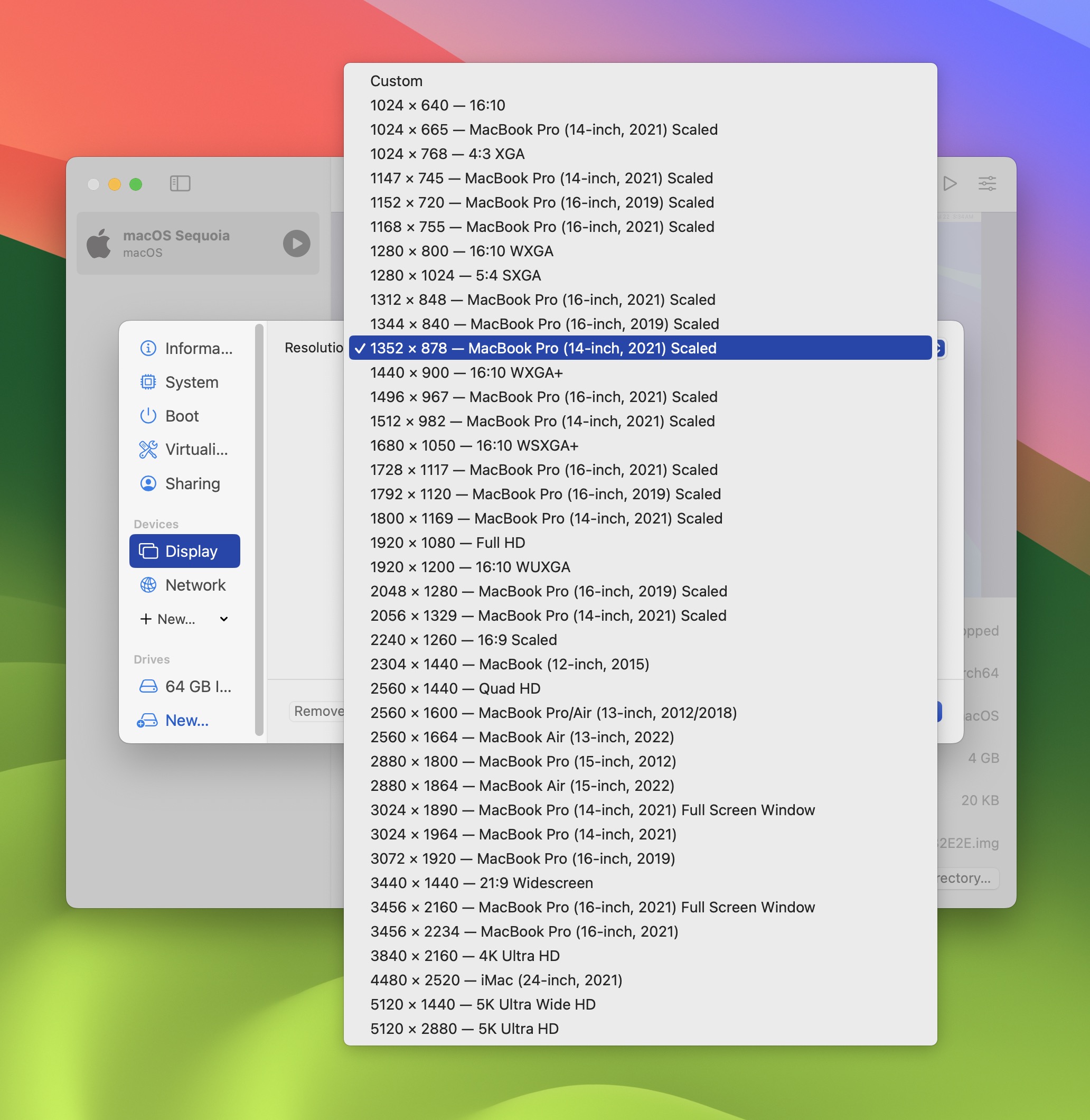
Task: Select Custom resolution option
Action: [x=640, y=81]
